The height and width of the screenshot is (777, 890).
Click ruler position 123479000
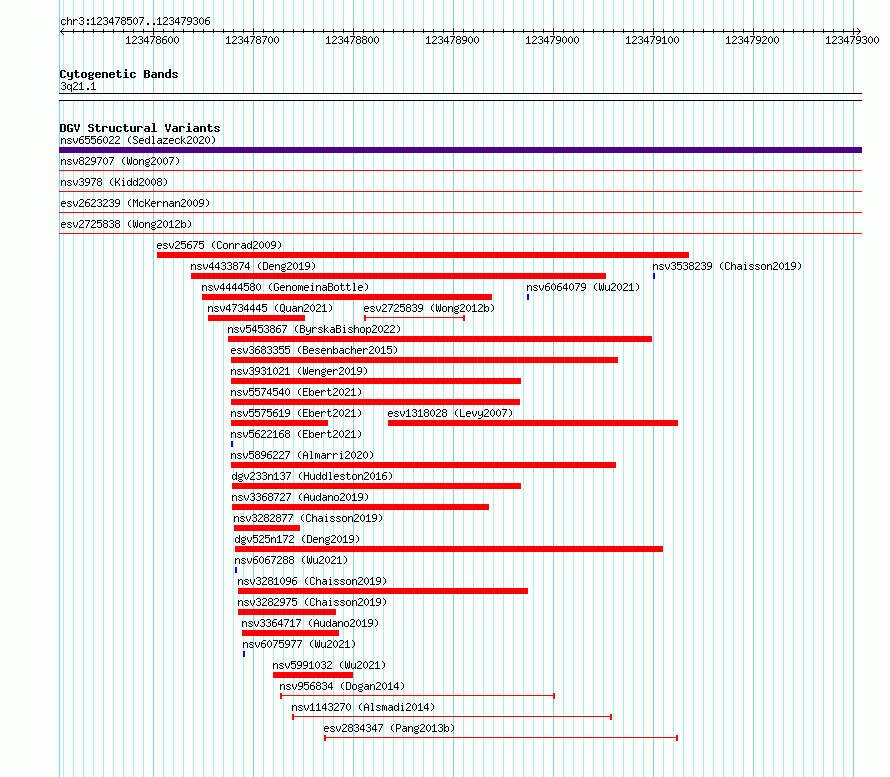pos(552,40)
